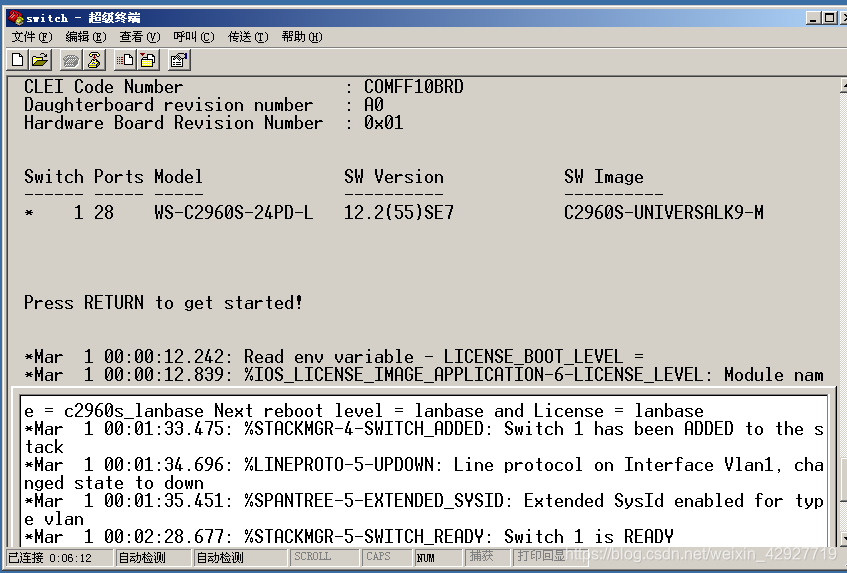Click the LICENSE_BOOT_LEVEL log line
Image resolution: width=847 pixels, height=573 pixels.
pos(334,357)
